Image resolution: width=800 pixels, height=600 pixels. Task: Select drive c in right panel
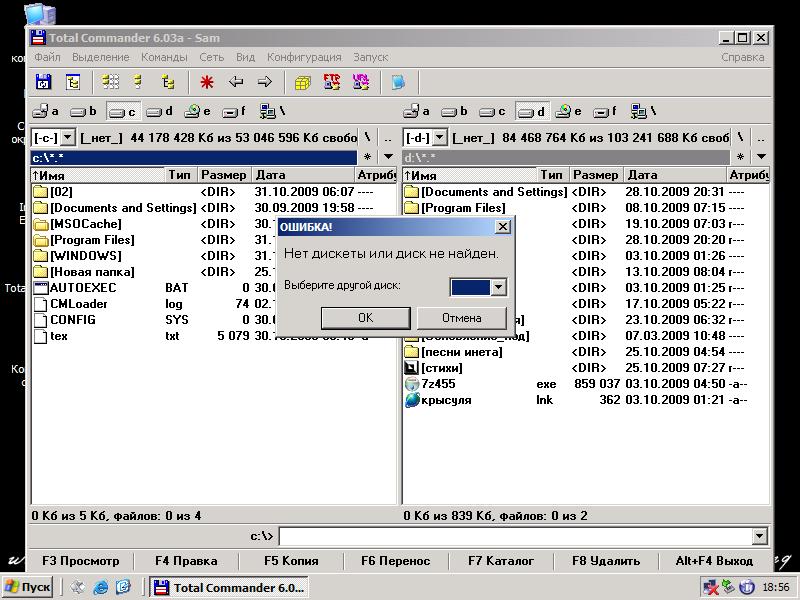pyautogui.click(x=492, y=111)
